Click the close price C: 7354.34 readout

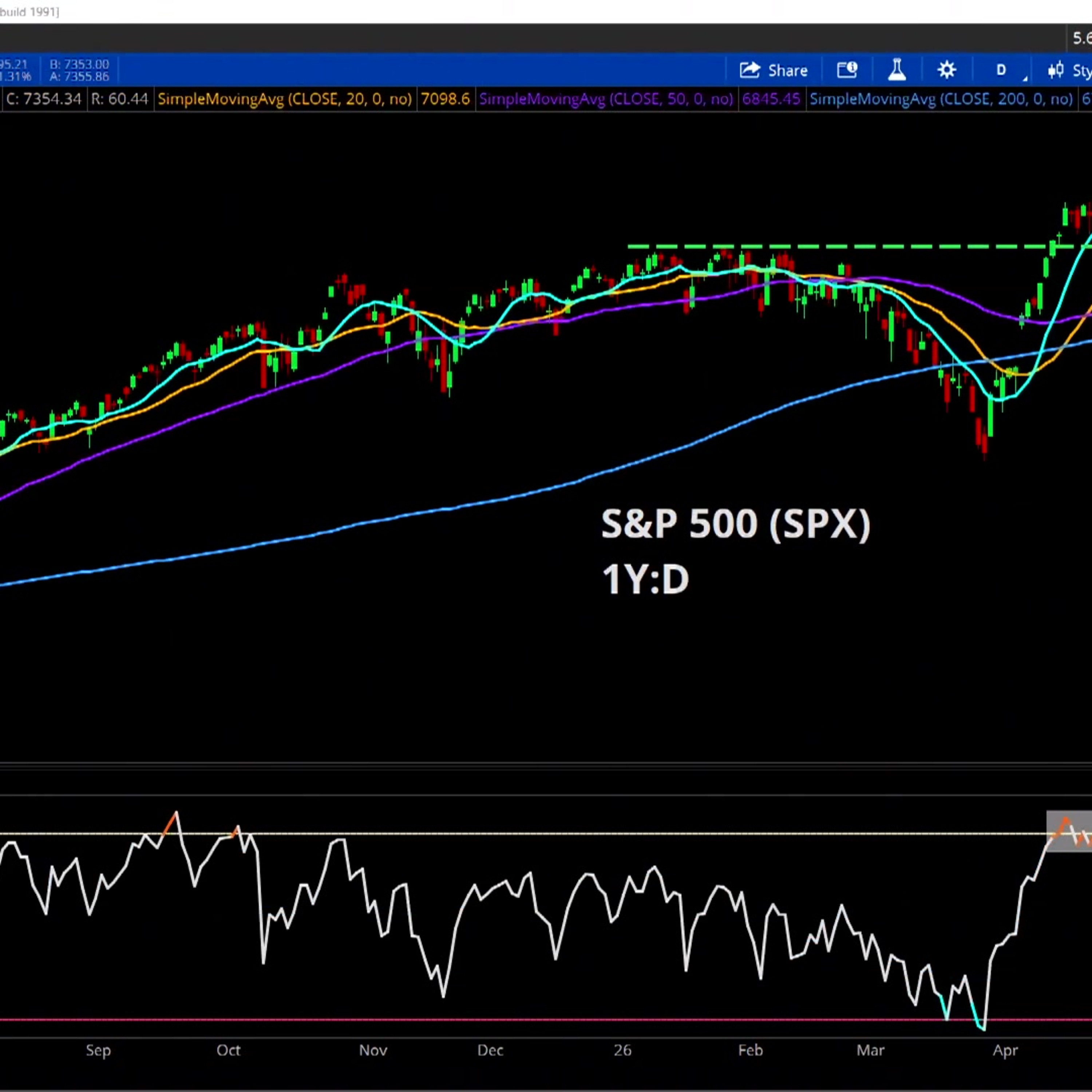[x=44, y=99]
